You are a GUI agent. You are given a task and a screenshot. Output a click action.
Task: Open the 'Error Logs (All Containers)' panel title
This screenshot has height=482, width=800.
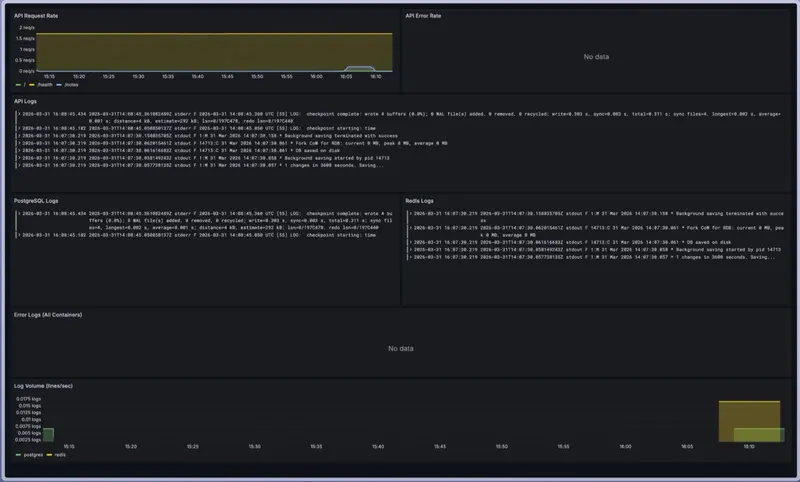click(48, 315)
